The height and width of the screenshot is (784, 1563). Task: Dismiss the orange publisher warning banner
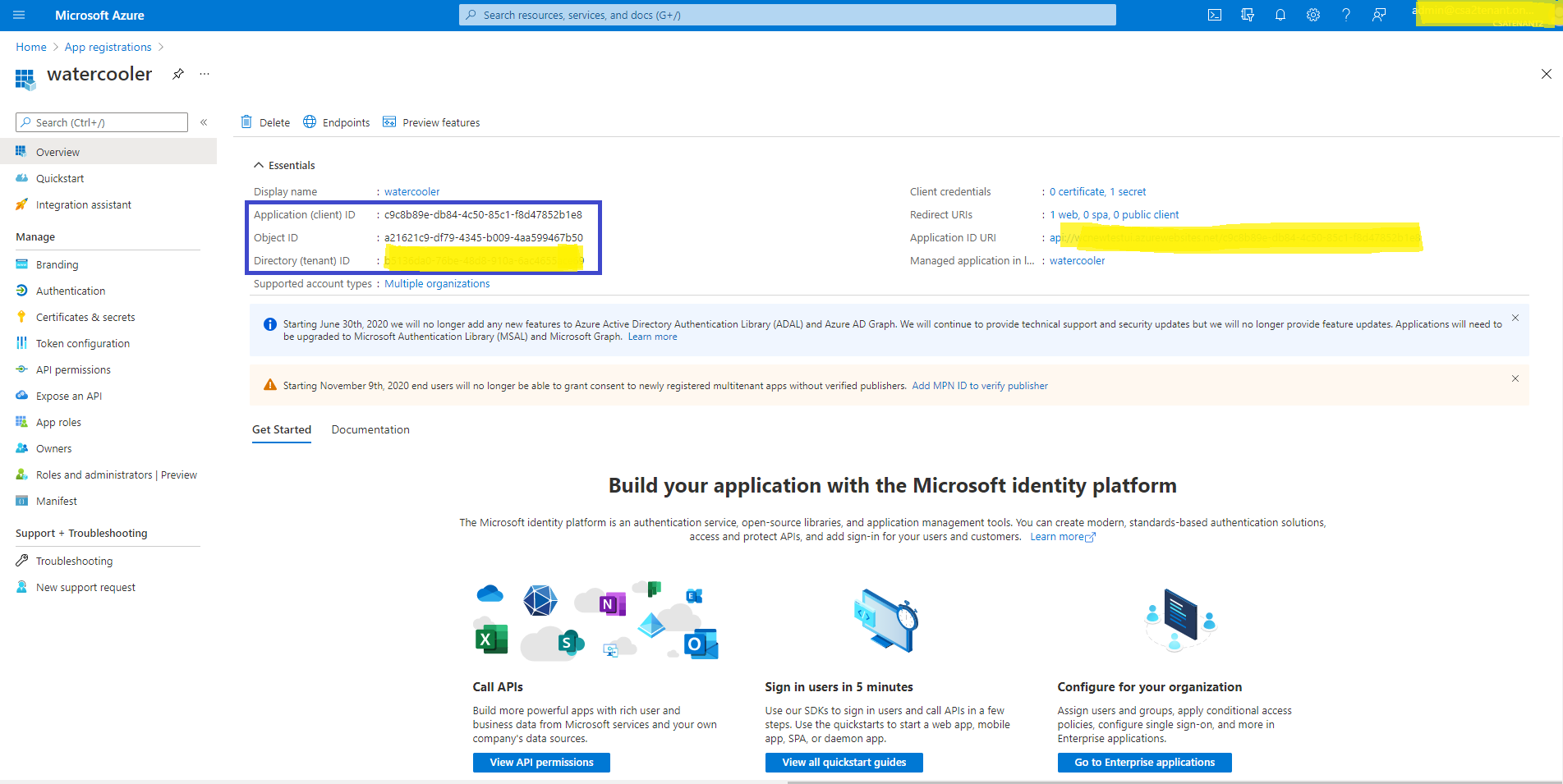coord(1515,378)
